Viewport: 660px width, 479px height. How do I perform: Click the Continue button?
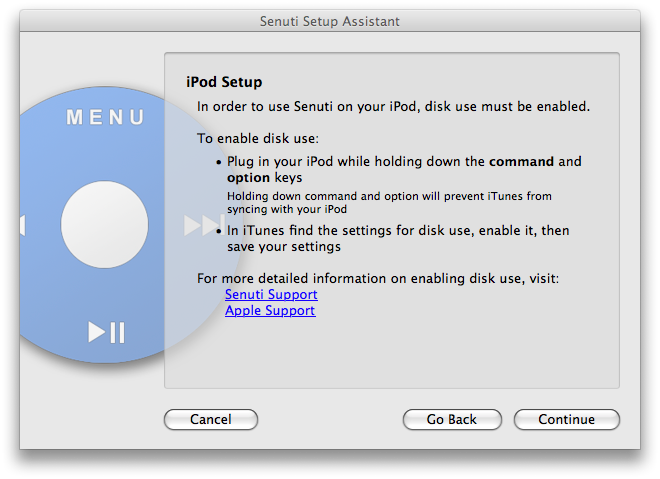(x=567, y=419)
